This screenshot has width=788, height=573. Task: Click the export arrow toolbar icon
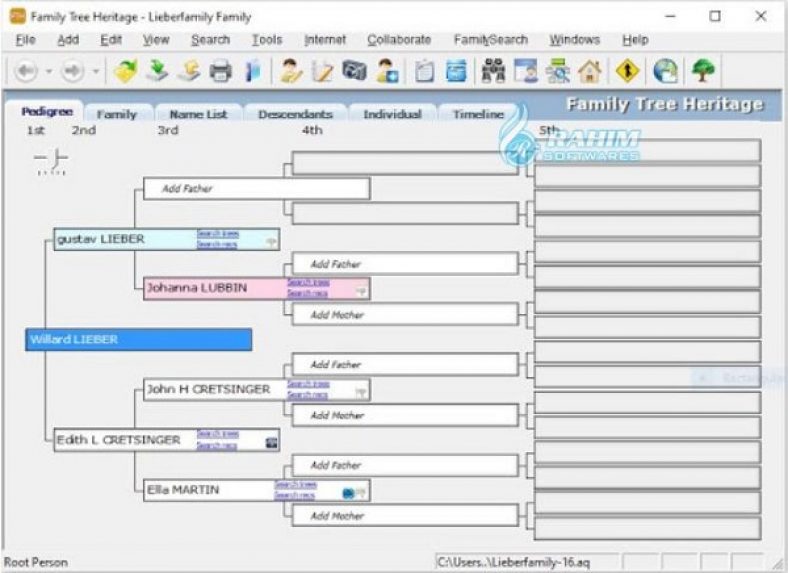(189, 71)
